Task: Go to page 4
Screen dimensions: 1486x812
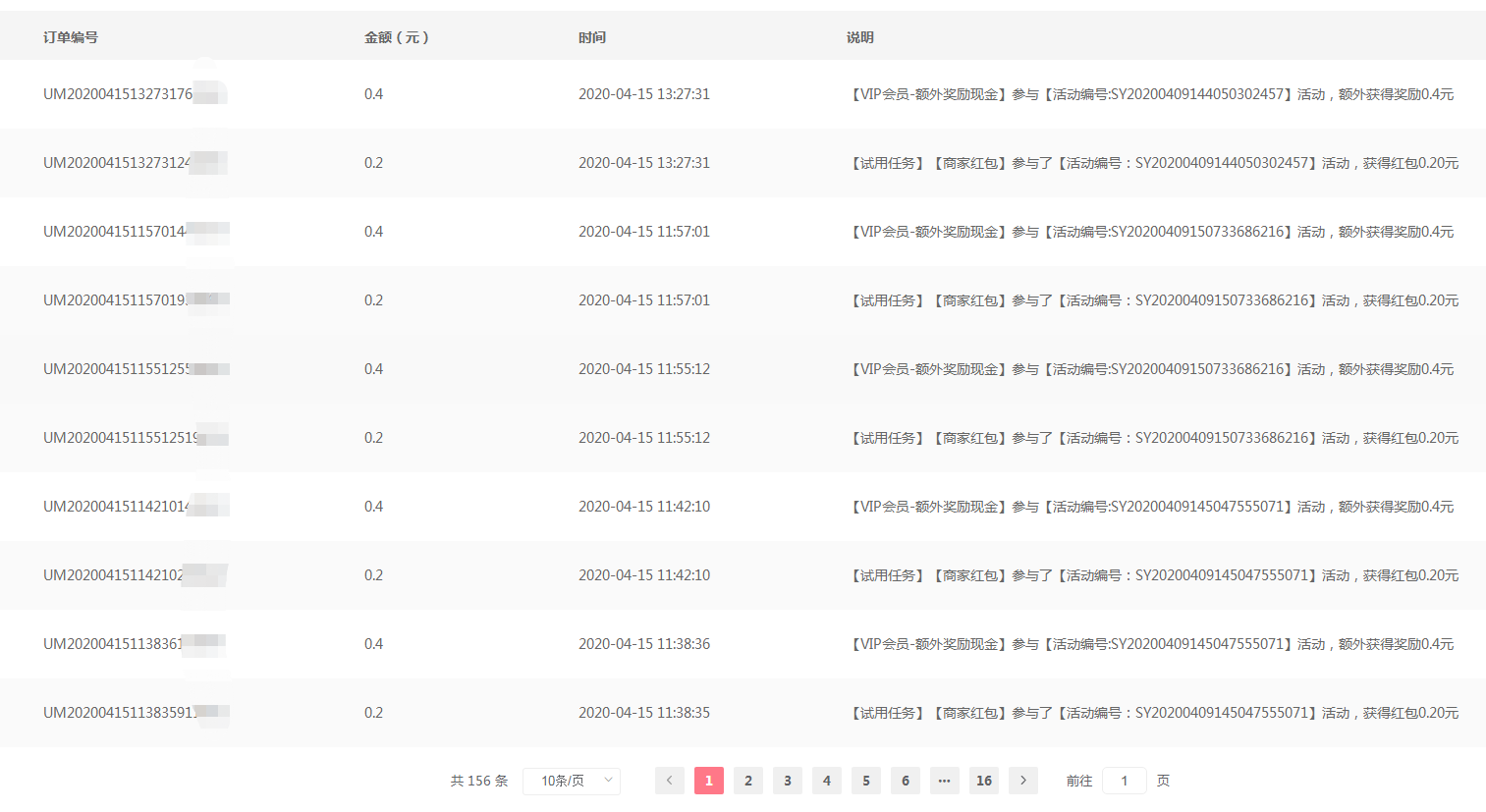Action: tap(827, 781)
